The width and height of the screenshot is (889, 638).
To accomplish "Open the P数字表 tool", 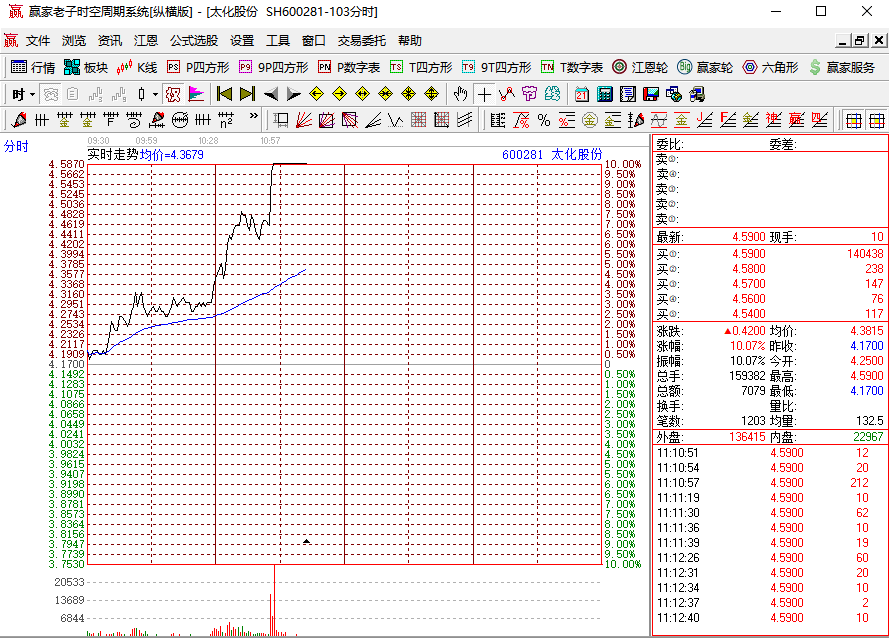I will point(349,67).
